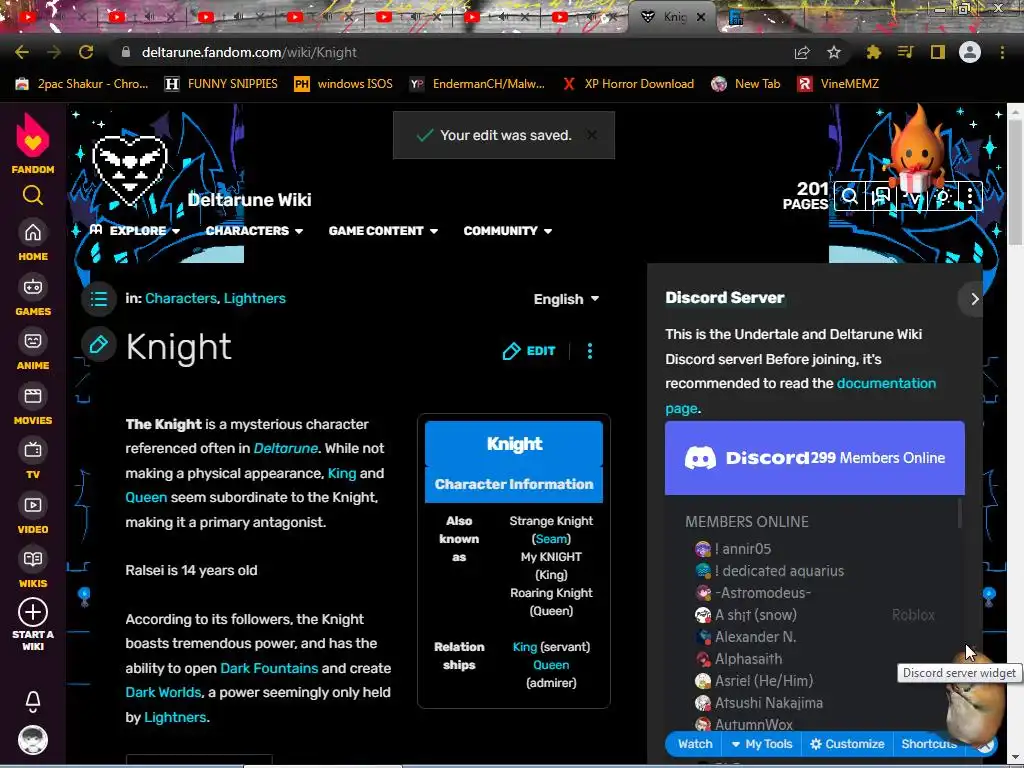Open the Dark Fountains link
Image resolution: width=1024 pixels, height=768 pixels.
(269, 668)
